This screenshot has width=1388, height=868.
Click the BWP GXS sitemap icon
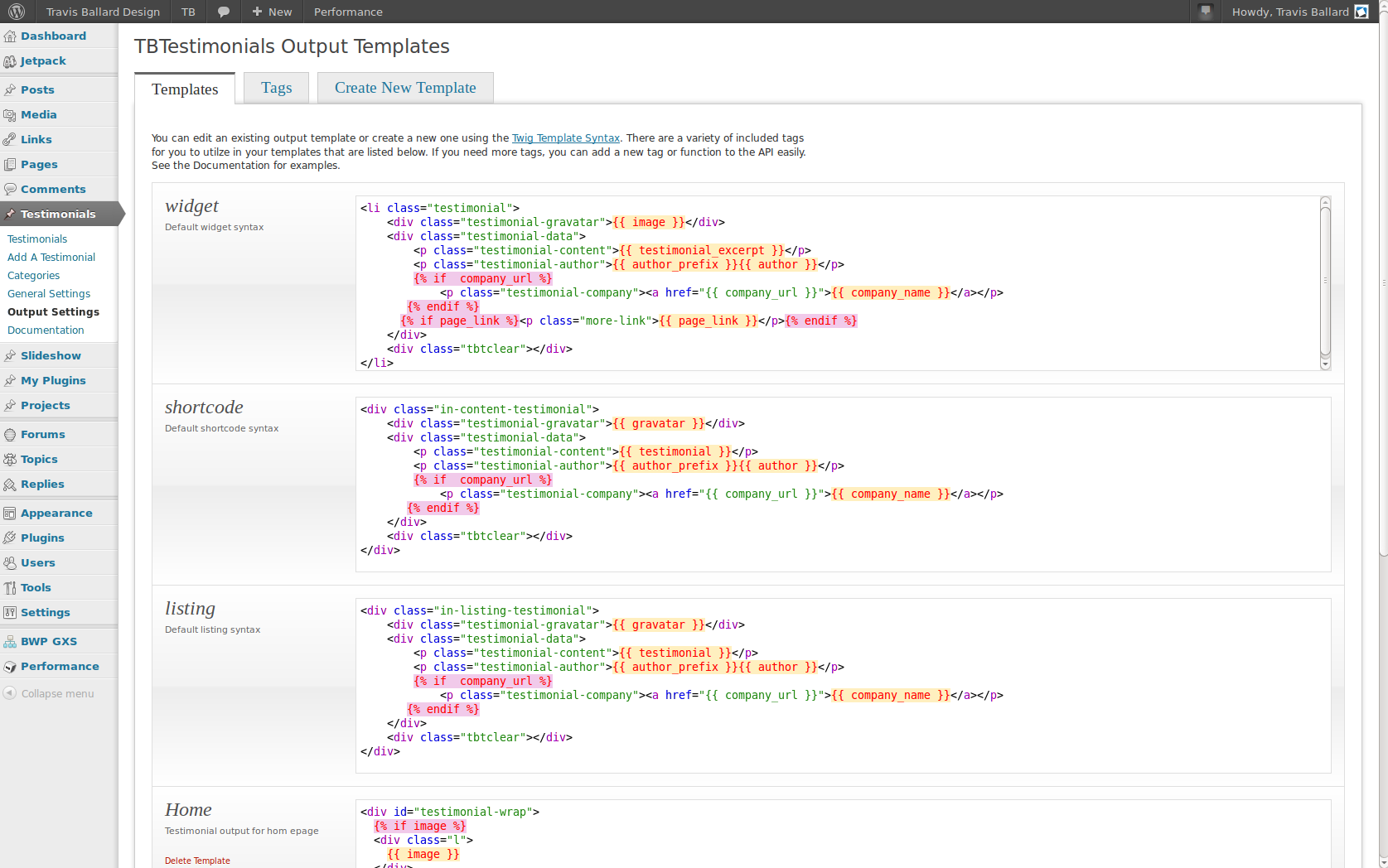pyautogui.click(x=10, y=642)
